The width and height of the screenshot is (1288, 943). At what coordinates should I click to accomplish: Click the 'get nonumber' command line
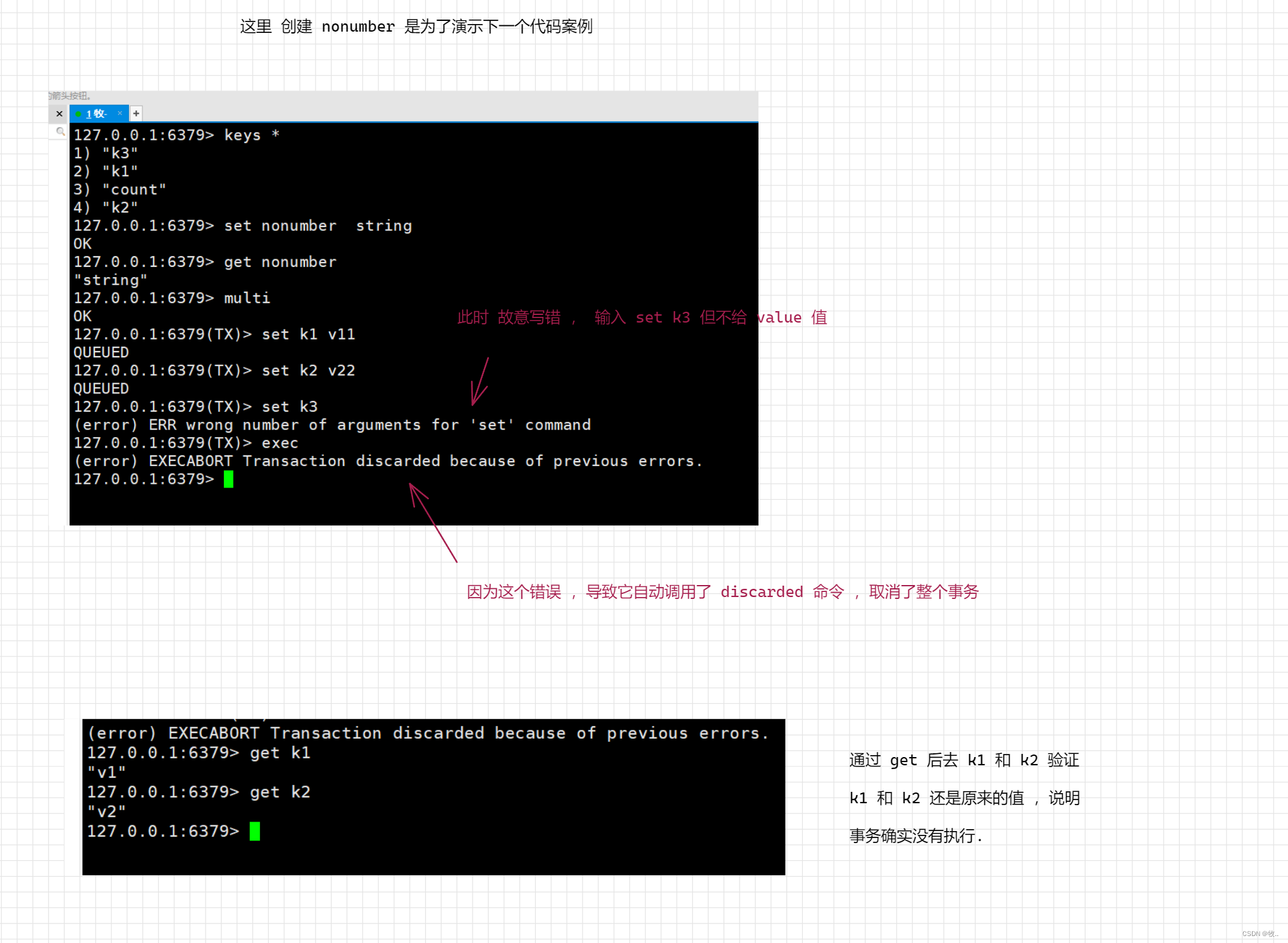[x=205, y=262]
